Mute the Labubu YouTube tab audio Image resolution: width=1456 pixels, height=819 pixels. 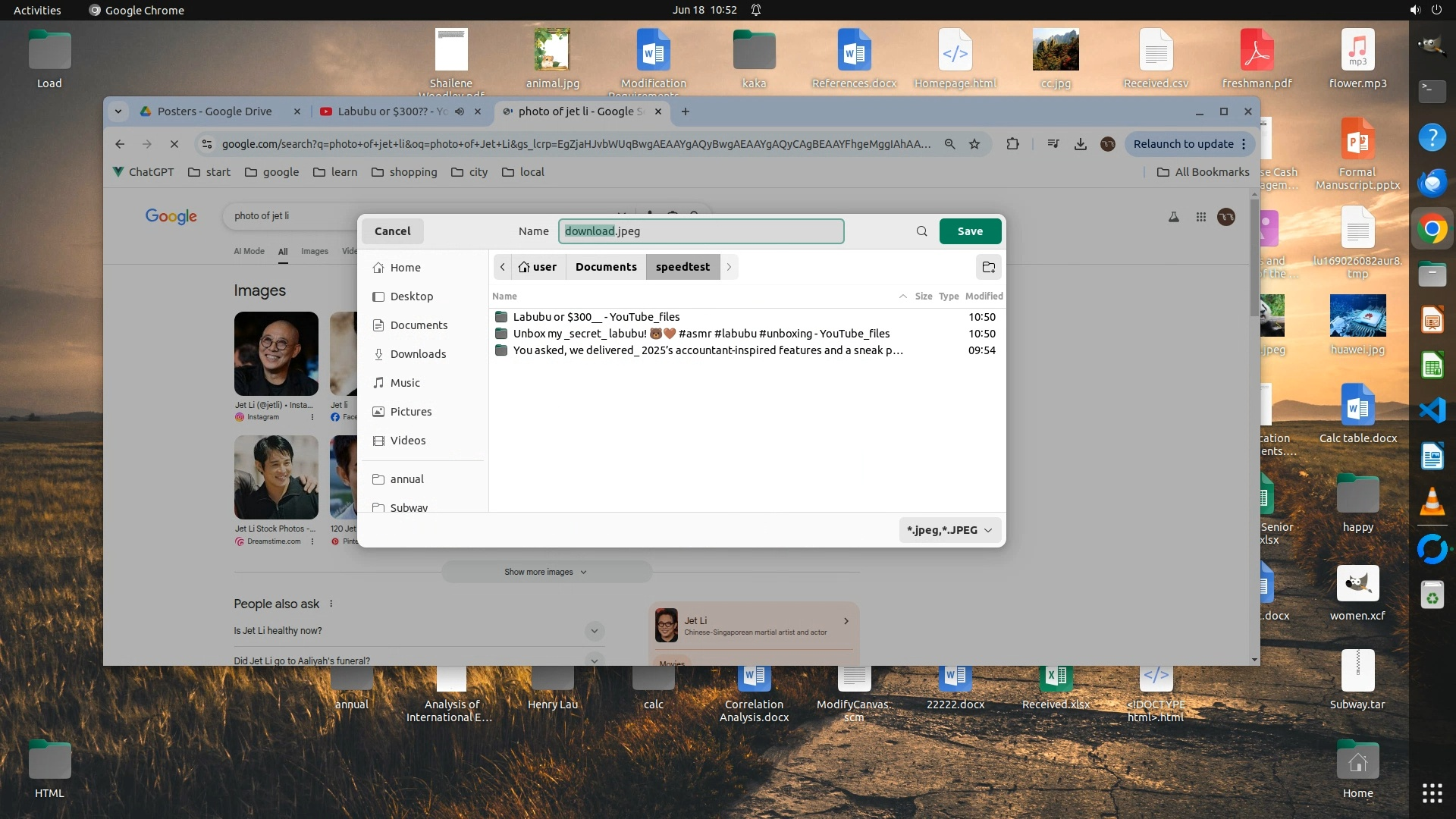pos(460,111)
